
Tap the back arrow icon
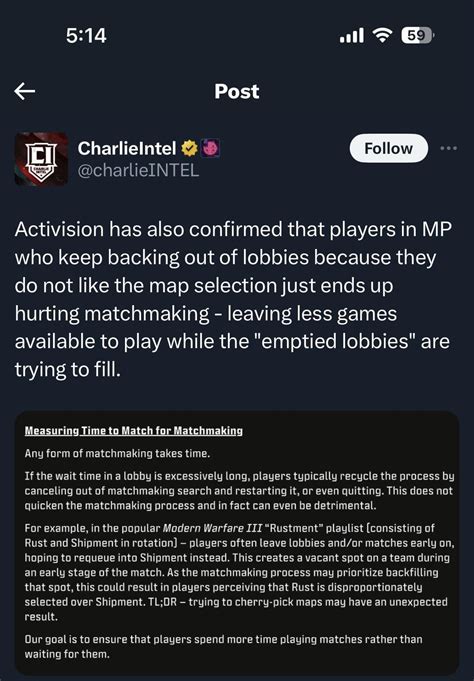point(24,91)
